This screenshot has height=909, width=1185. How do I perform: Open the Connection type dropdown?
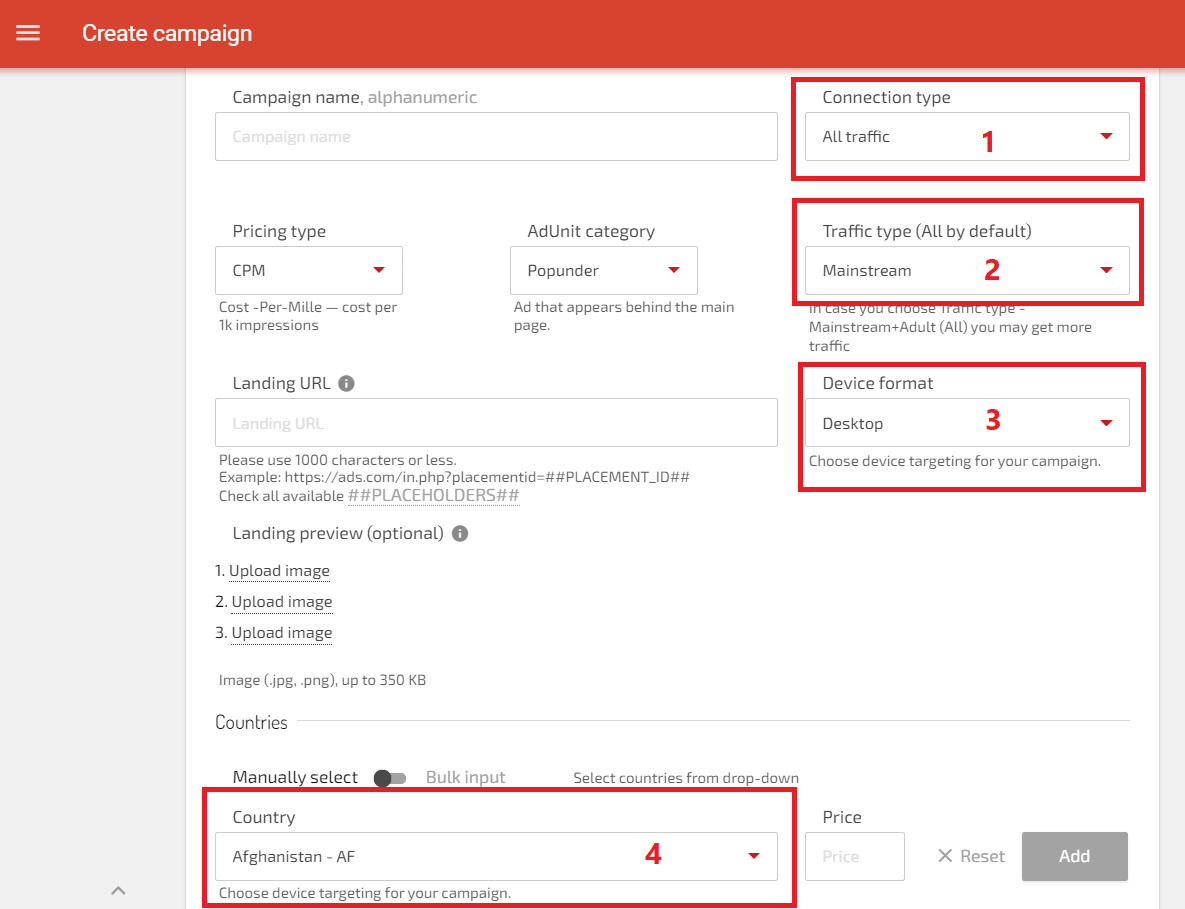point(966,137)
